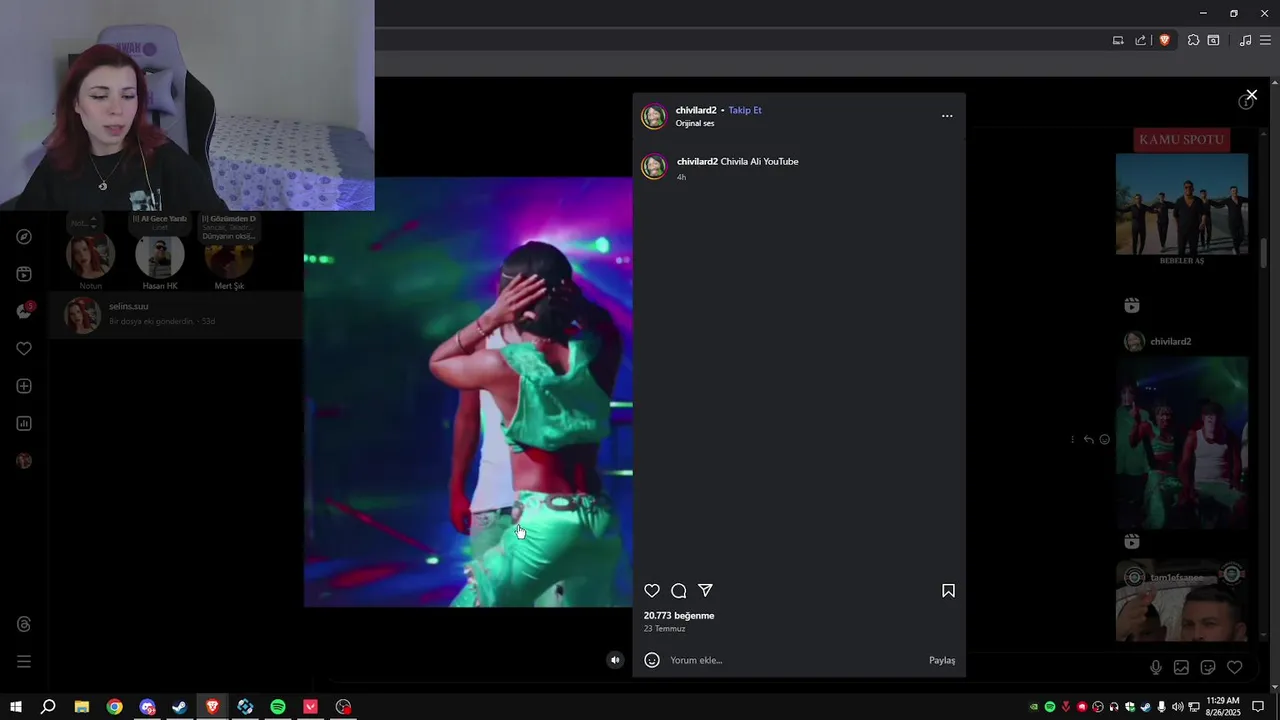React to message with emoji icon
This screenshot has width=1280, height=720.
coord(1104,439)
